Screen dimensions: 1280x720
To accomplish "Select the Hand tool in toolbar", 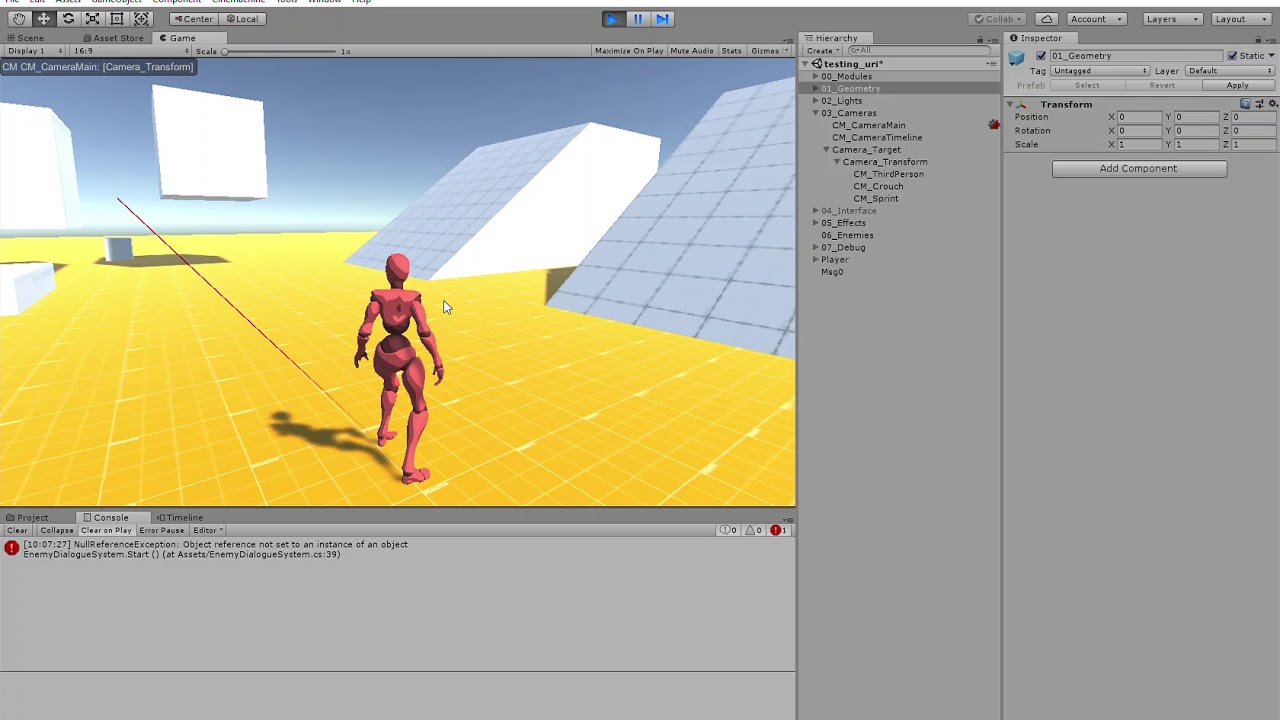I will (19, 19).
